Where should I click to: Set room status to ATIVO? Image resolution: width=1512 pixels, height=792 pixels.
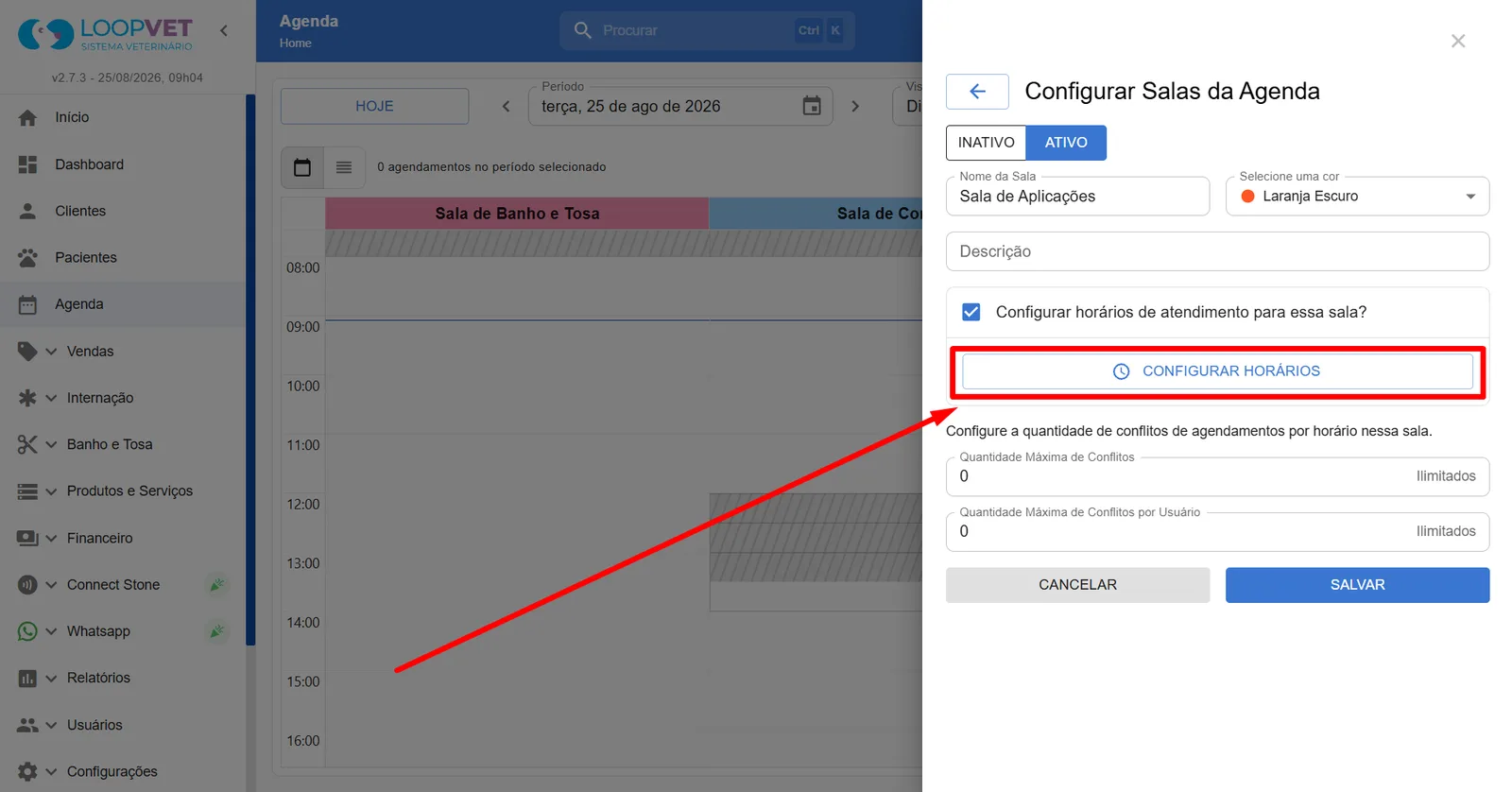[1066, 143]
